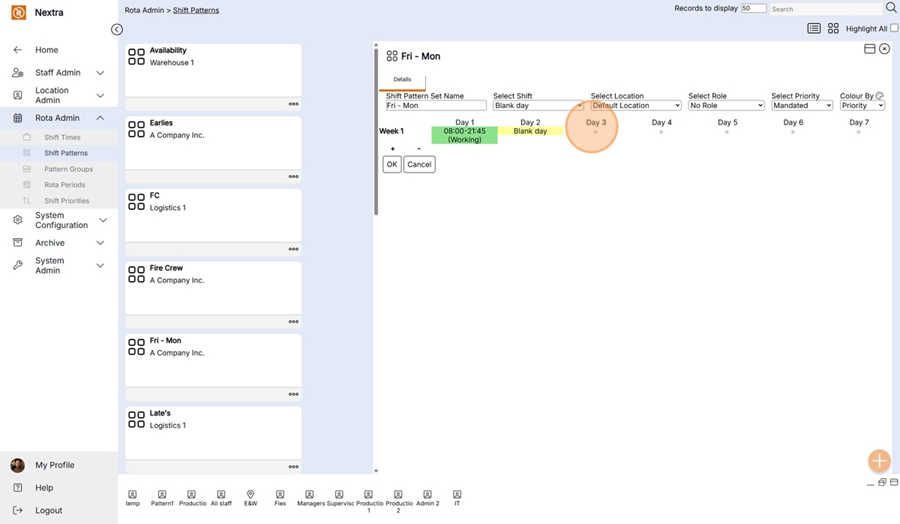Click the Shift Pattern Set Name field
Viewport: 900px width, 524px height.
click(x=436, y=106)
